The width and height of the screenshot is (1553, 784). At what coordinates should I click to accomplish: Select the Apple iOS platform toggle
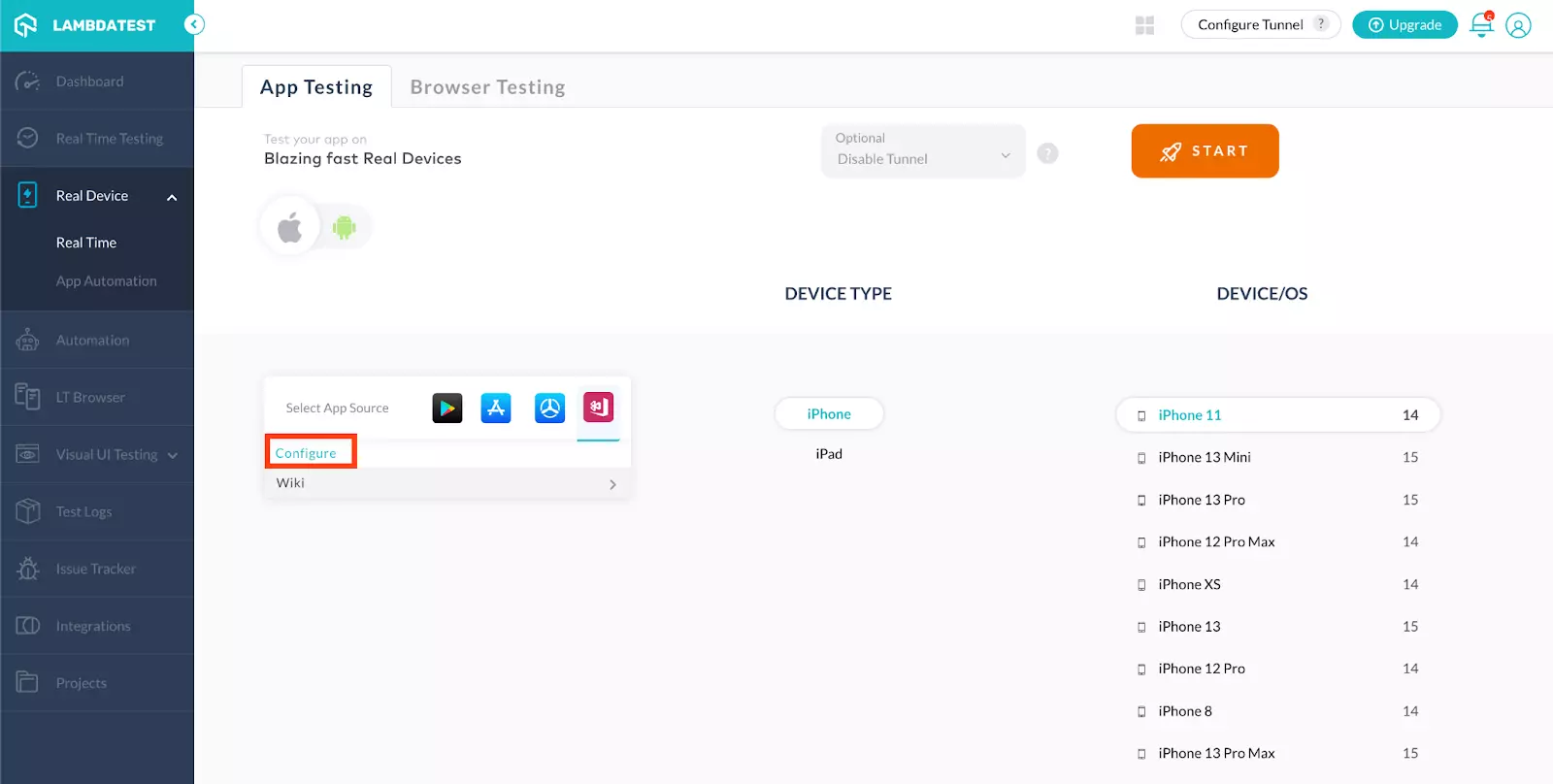(x=290, y=228)
